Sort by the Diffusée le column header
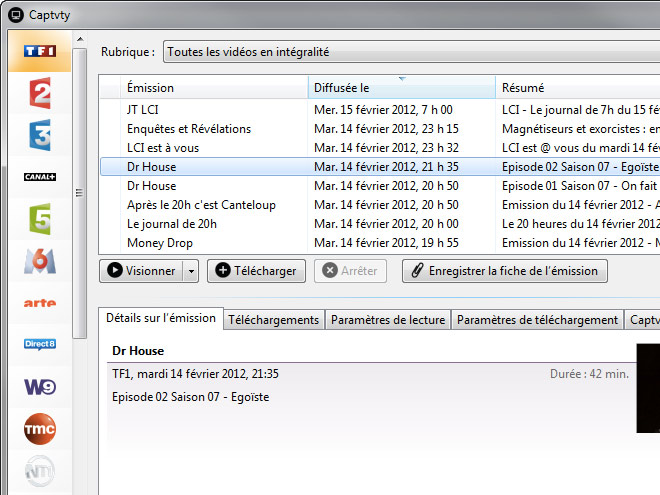Screen dimensions: 660x495 tap(402, 88)
